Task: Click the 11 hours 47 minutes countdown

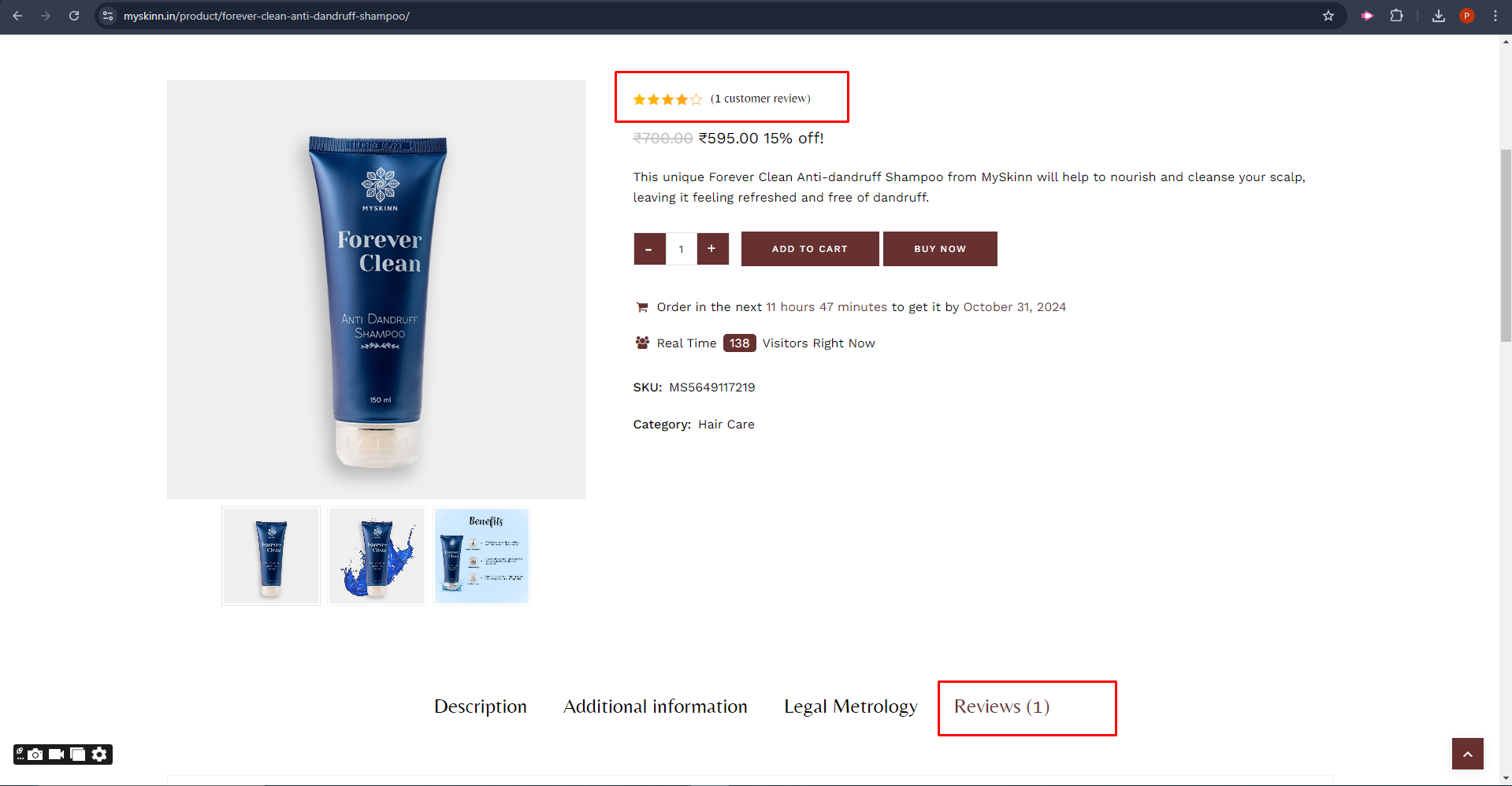Action: point(827,307)
